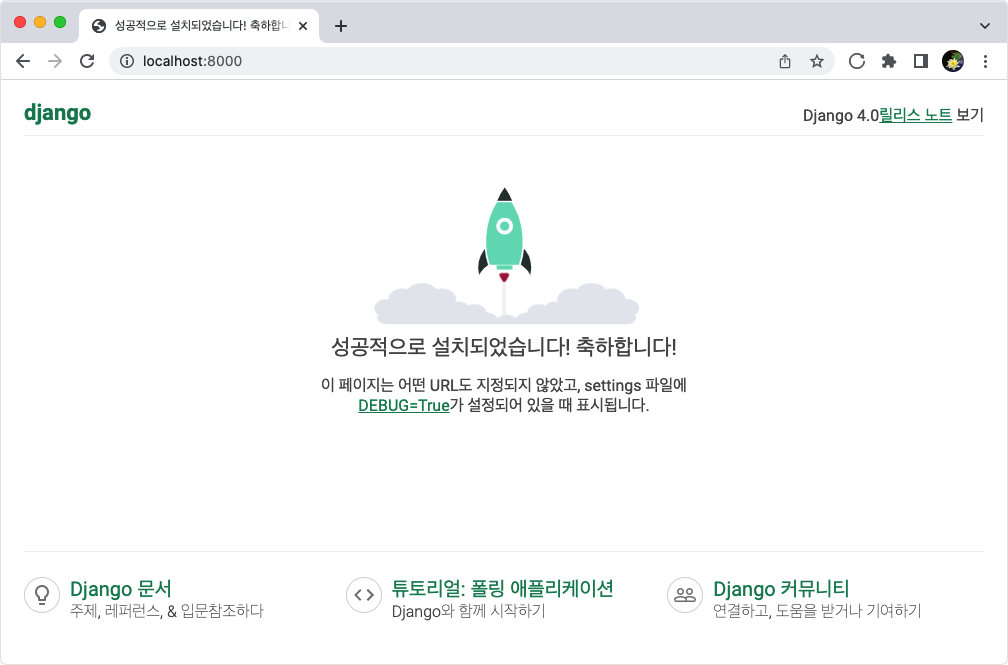This screenshot has width=1008, height=665.
Task: Open the 릴리스 노트 link
Action: coord(915,115)
